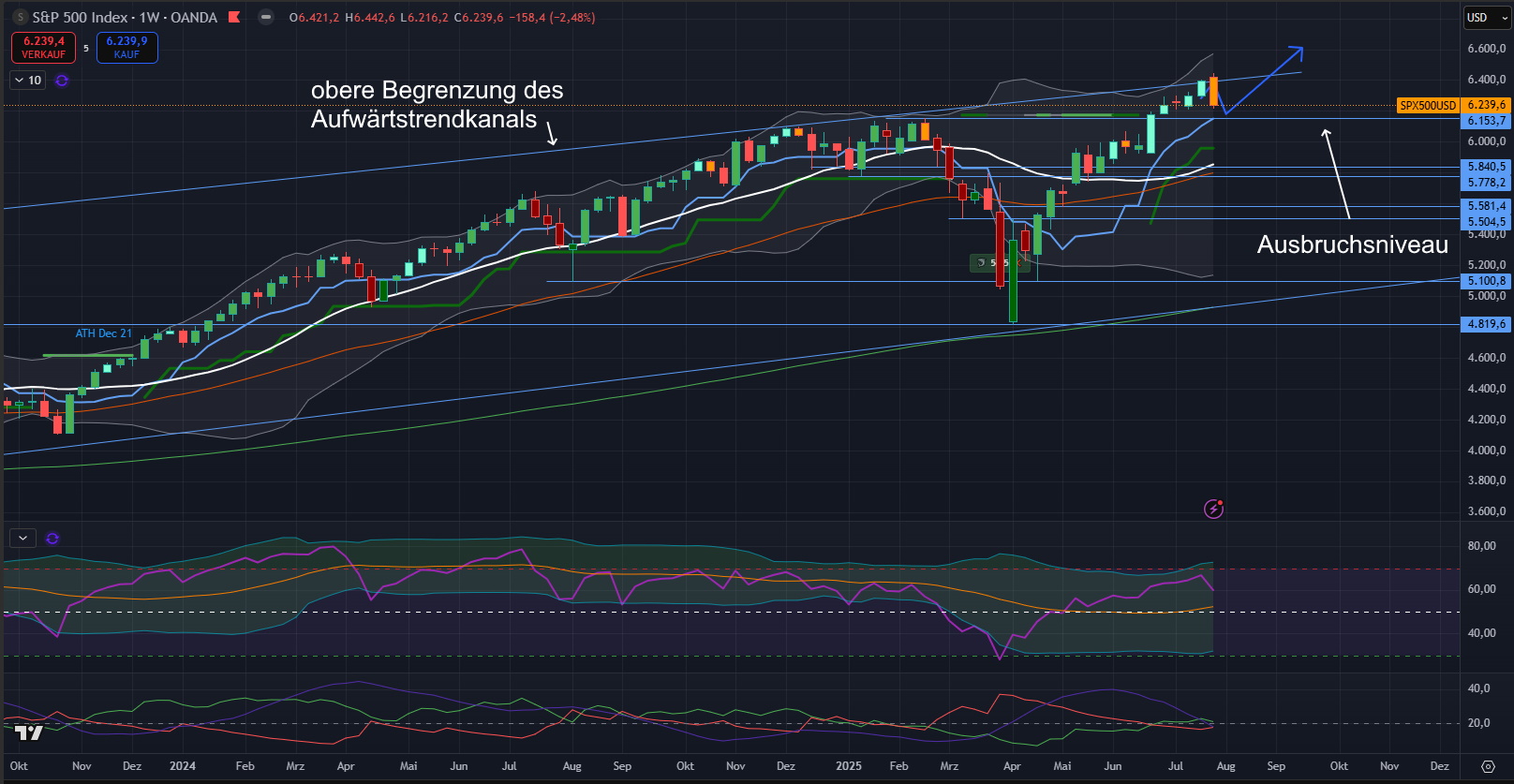The width and height of the screenshot is (1514, 784).
Task: Open the USD currency dropdown
Action: click(x=1487, y=18)
